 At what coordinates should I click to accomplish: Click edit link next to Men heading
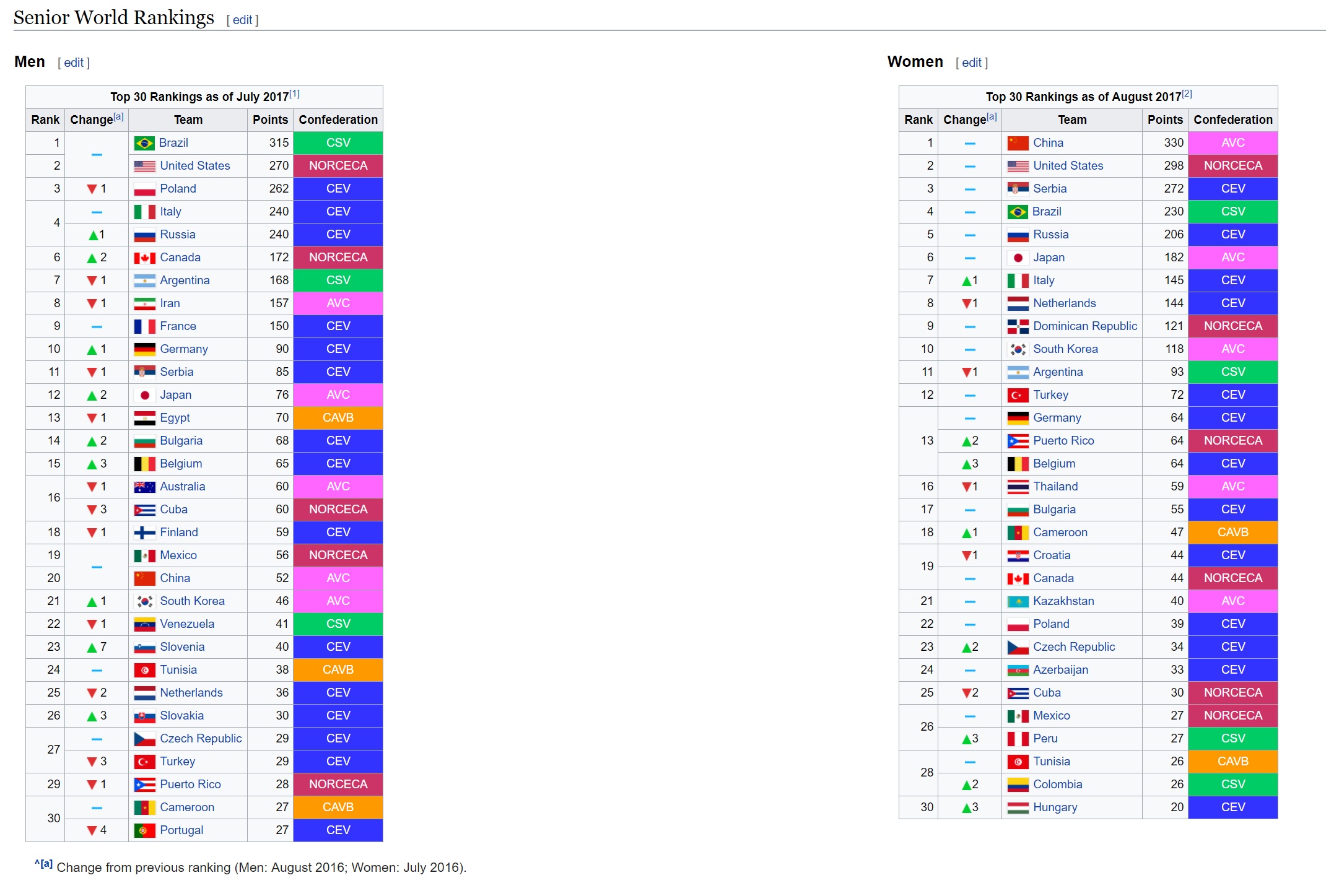tap(74, 63)
